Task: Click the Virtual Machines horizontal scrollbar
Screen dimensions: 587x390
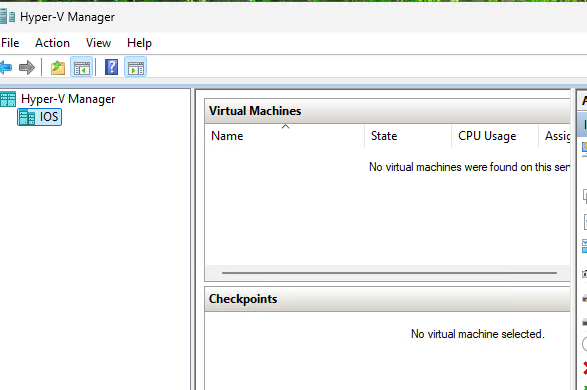Action: click(389, 273)
